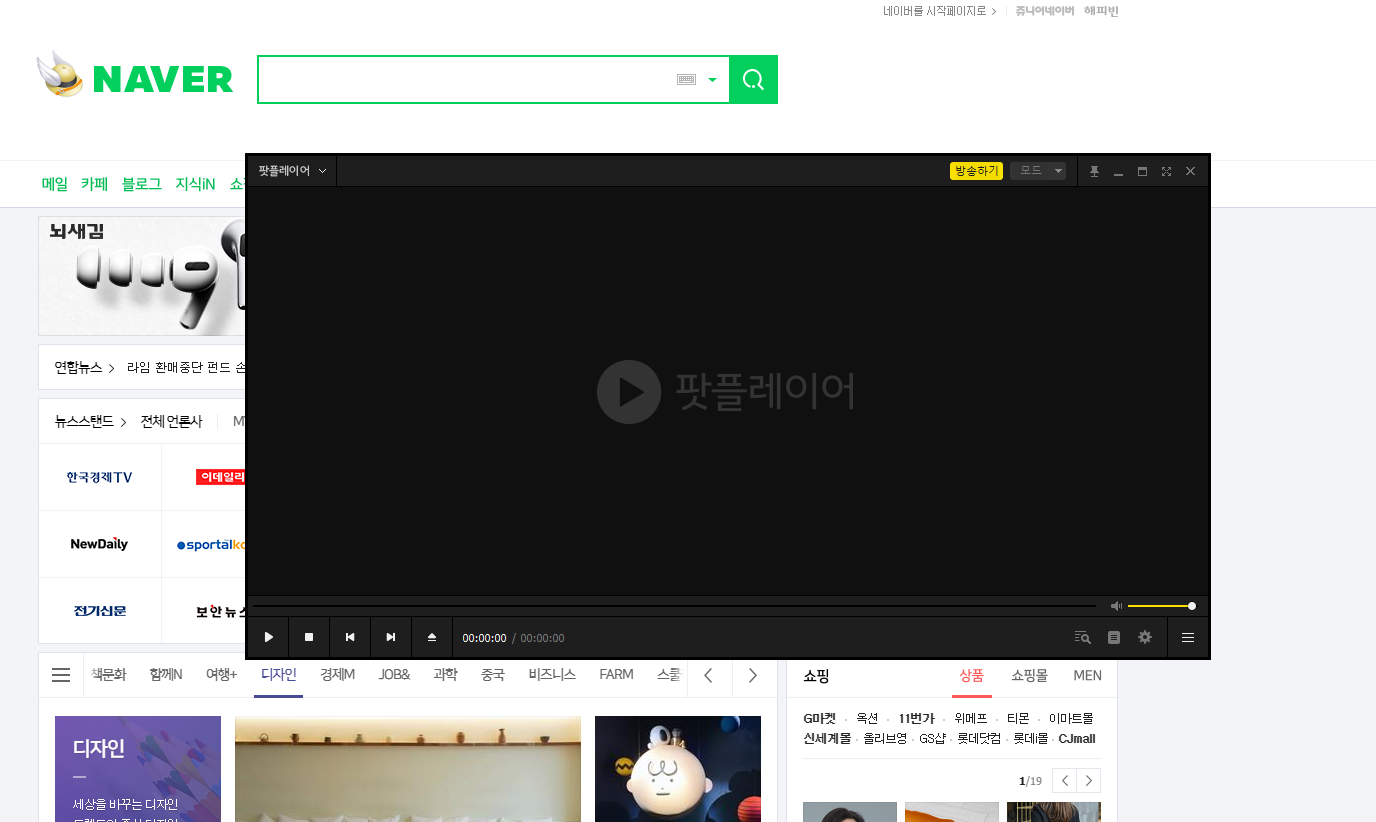Open file with the eject icon
The height and width of the screenshot is (822, 1376).
point(432,637)
